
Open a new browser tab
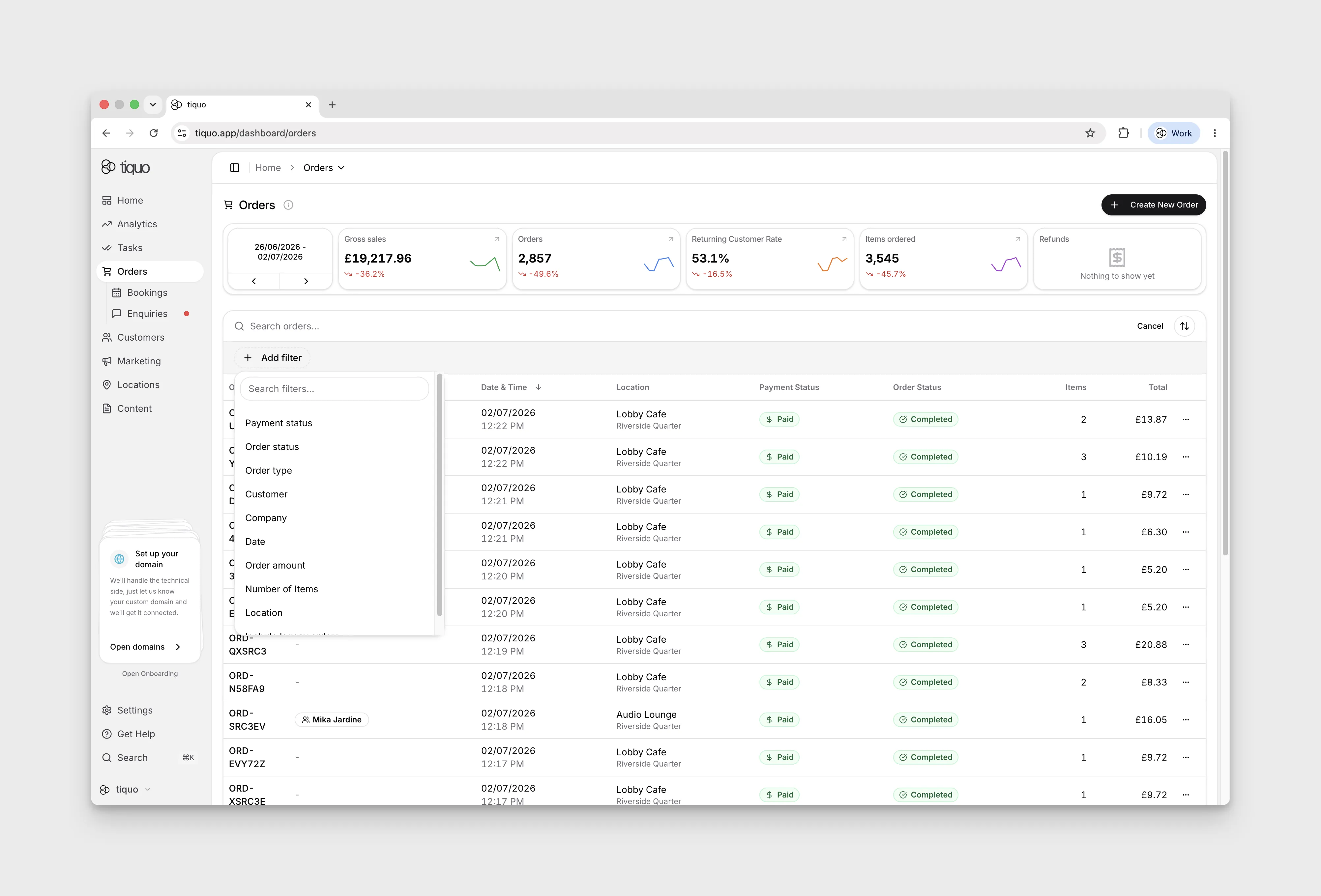(x=332, y=104)
